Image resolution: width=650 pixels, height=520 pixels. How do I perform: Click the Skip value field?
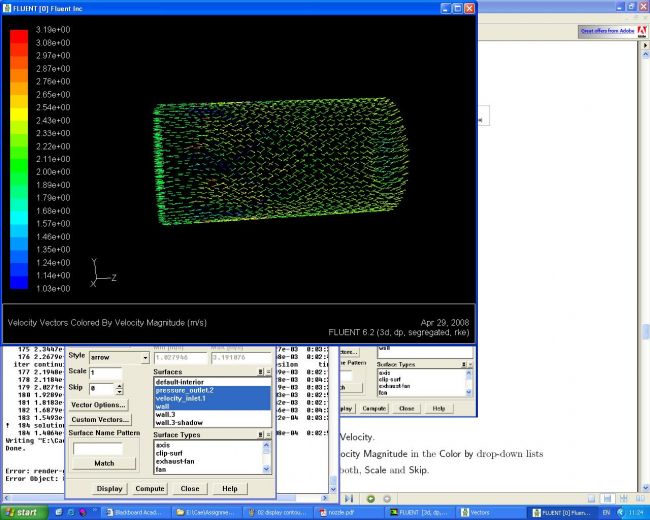(101, 389)
